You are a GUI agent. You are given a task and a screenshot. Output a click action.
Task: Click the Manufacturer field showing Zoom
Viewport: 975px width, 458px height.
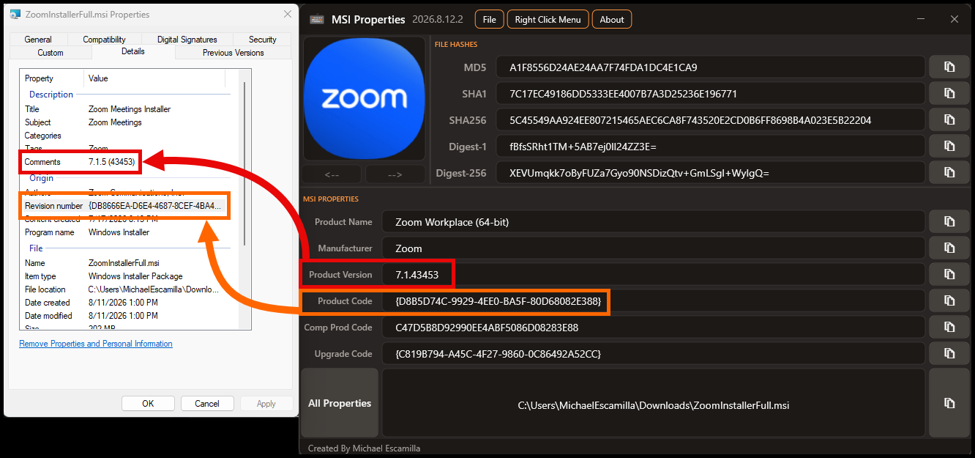pyautogui.click(x=653, y=248)
